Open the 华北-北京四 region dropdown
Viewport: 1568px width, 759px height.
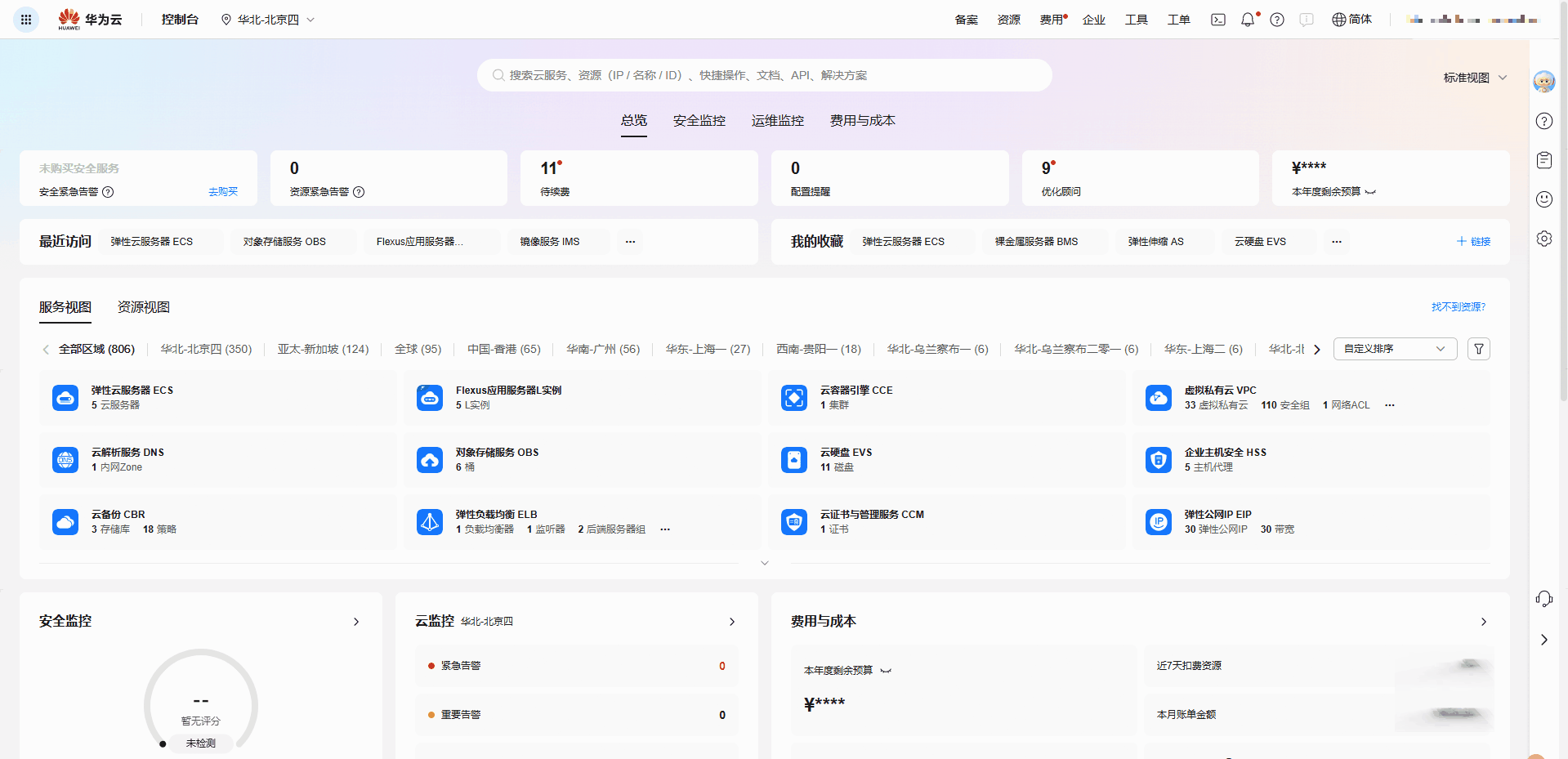point(268,20)
